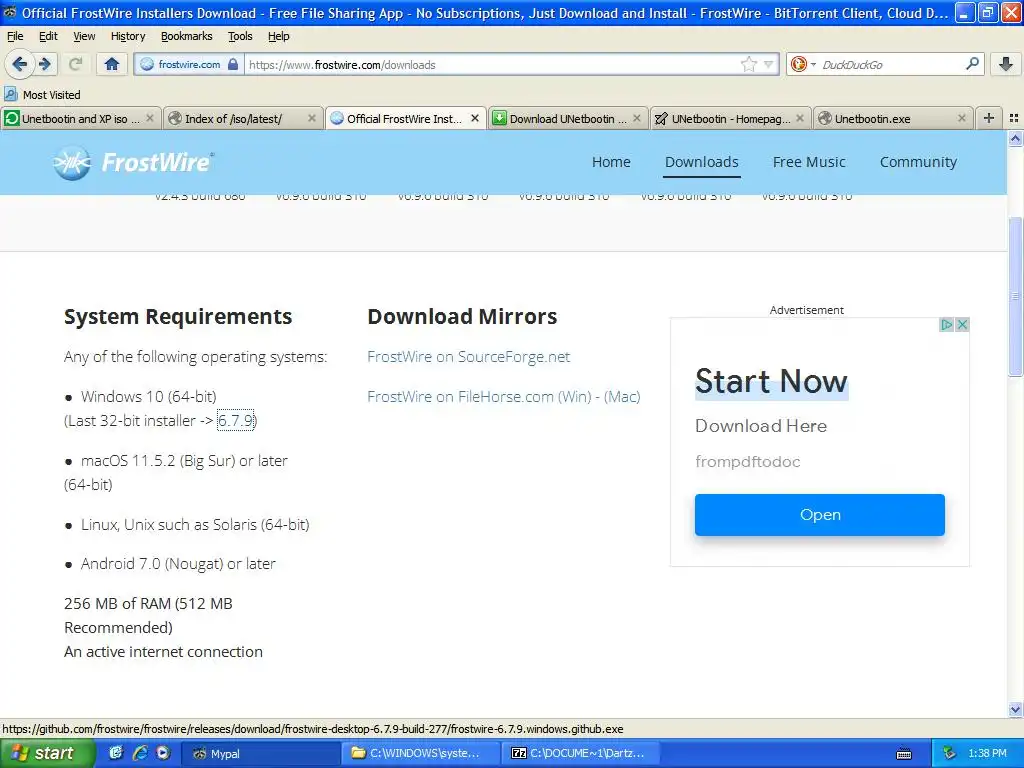Screen dimensions: 1024x768
Task: Open the Windows start button
Action: point(47,753)
